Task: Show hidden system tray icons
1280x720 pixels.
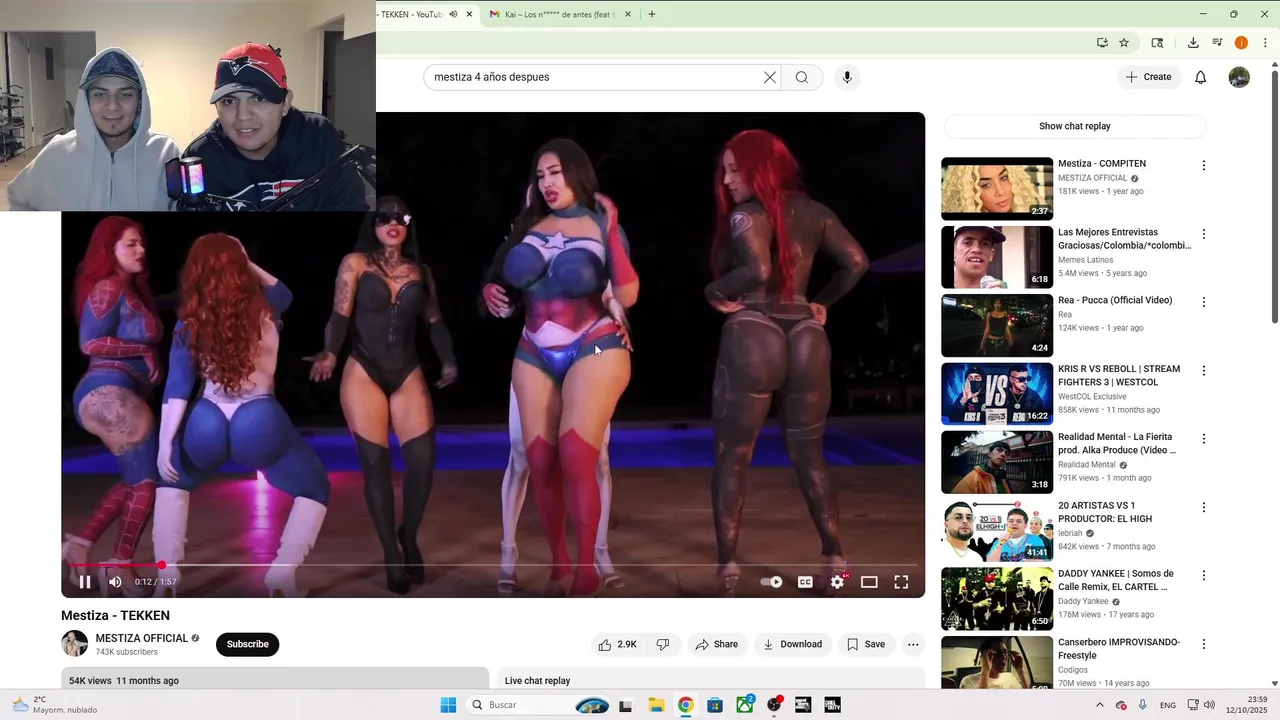Action: (1100, 705)
